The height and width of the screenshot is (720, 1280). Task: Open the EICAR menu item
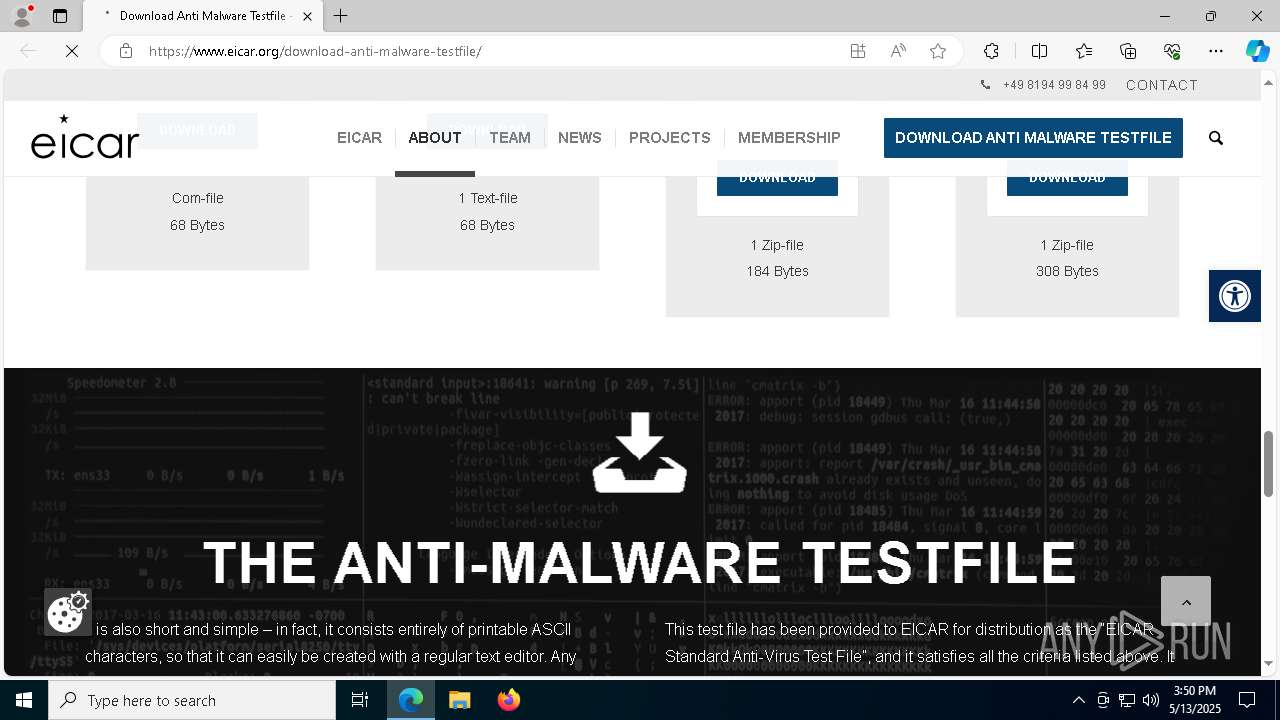pos(359,138)
